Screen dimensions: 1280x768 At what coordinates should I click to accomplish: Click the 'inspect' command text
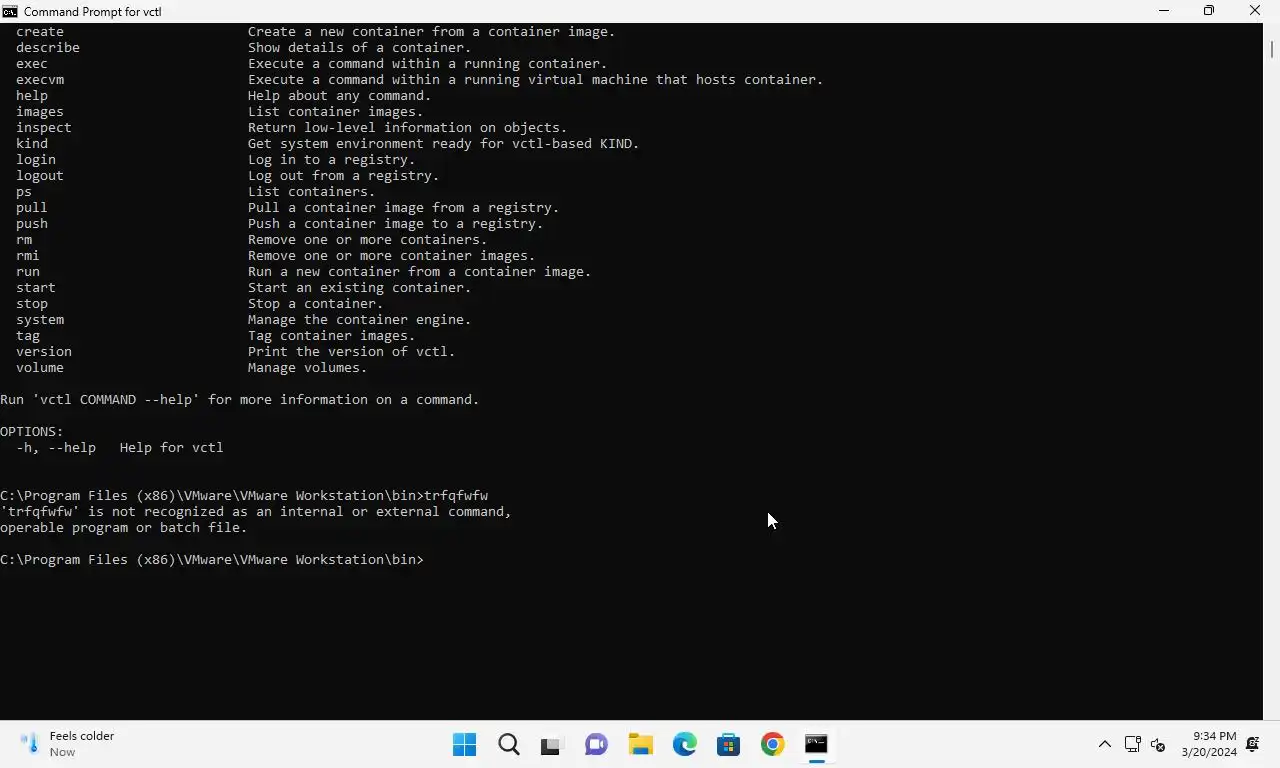coord(44,127)
